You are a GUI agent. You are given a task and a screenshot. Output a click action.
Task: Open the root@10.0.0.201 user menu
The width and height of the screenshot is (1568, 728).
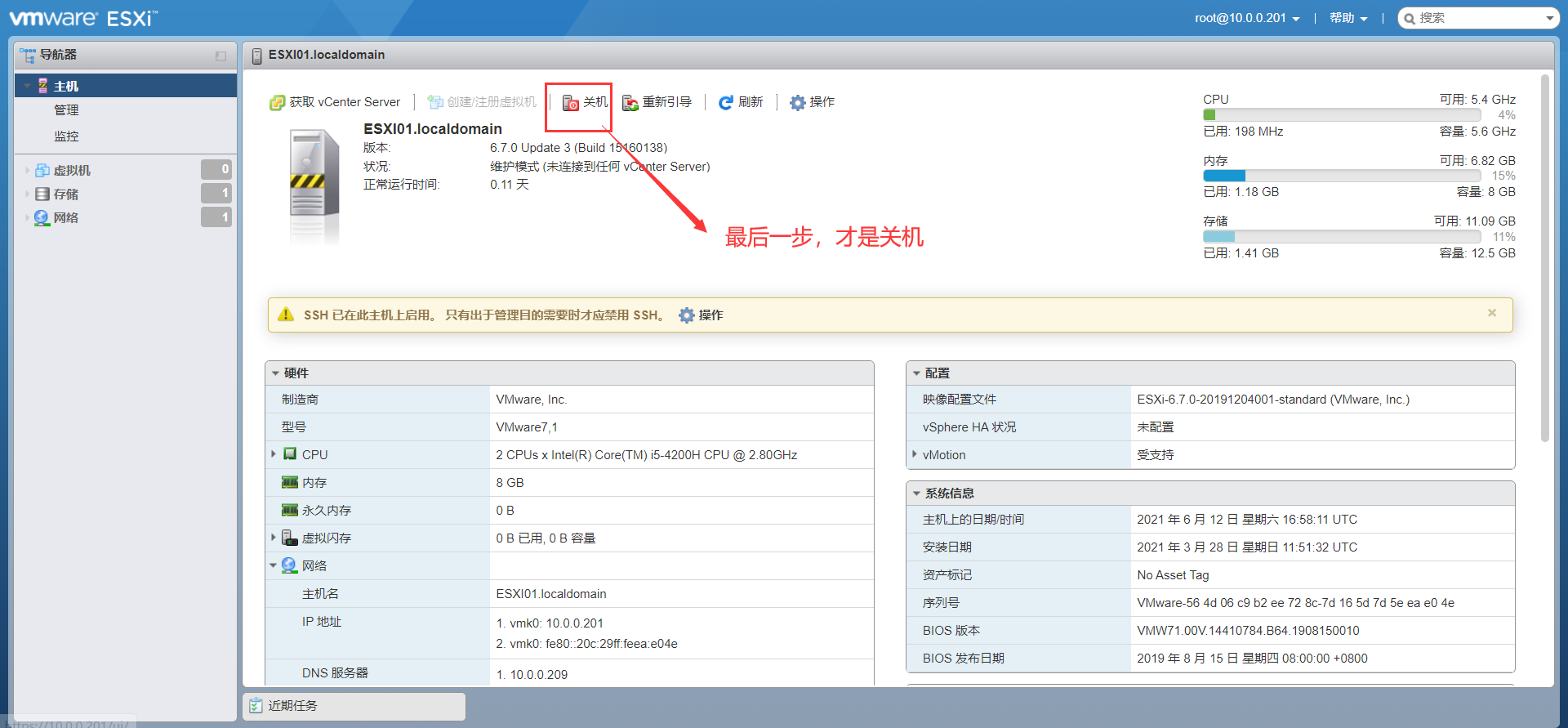click(1247, 18)
